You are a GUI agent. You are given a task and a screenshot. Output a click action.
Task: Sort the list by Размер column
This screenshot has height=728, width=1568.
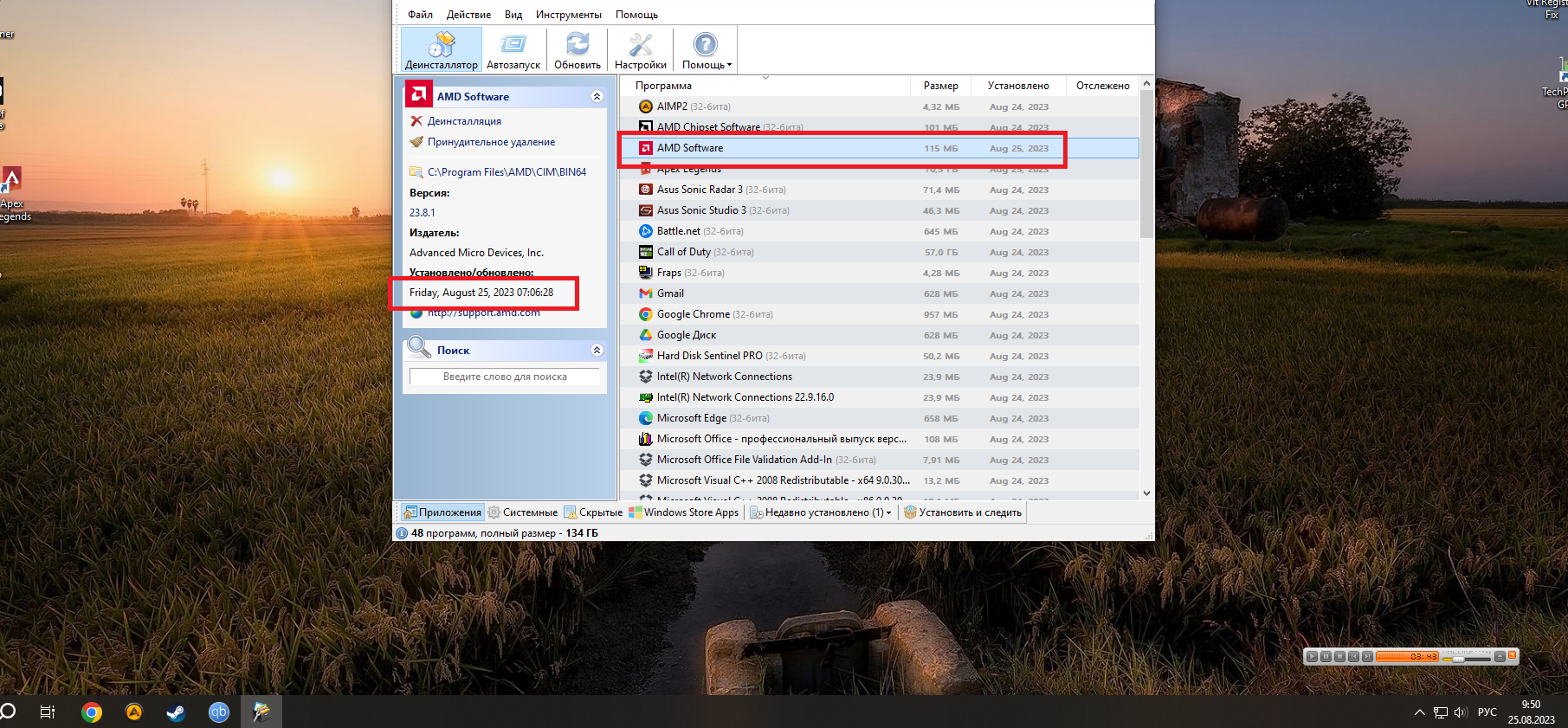tap(940, 86)
